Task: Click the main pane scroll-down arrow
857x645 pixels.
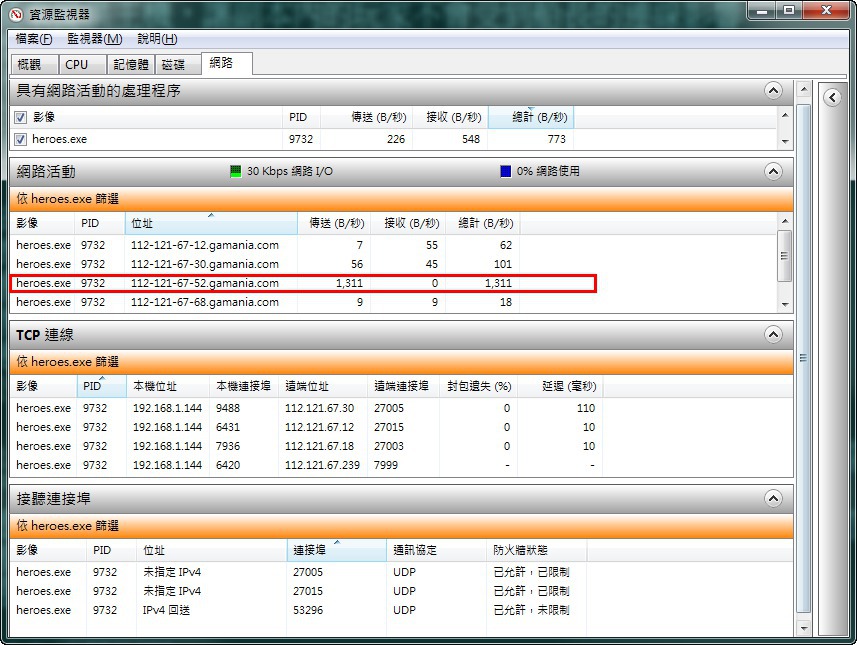Action: click(803, 629)
